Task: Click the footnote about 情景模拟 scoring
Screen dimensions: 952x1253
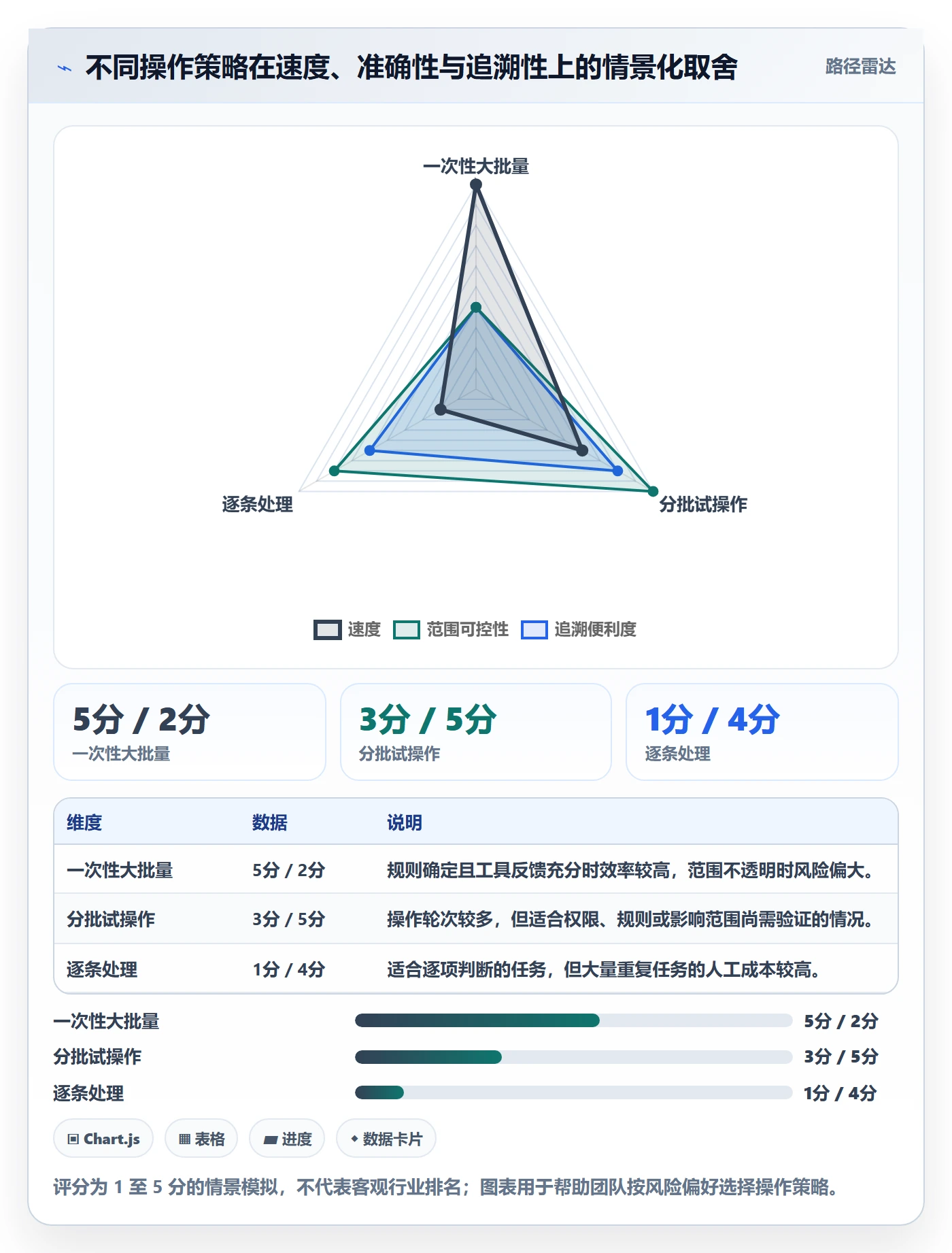Action: tap(447, 1187)
